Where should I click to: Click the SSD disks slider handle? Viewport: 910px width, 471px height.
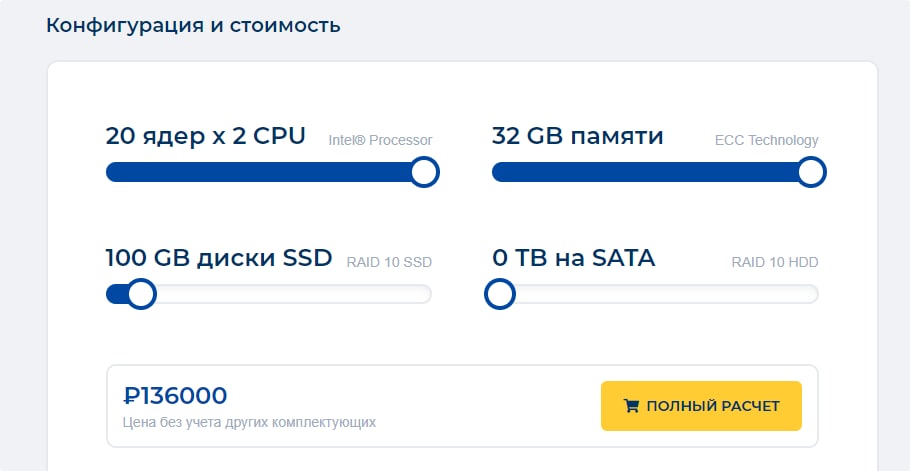tap(142, 294)
